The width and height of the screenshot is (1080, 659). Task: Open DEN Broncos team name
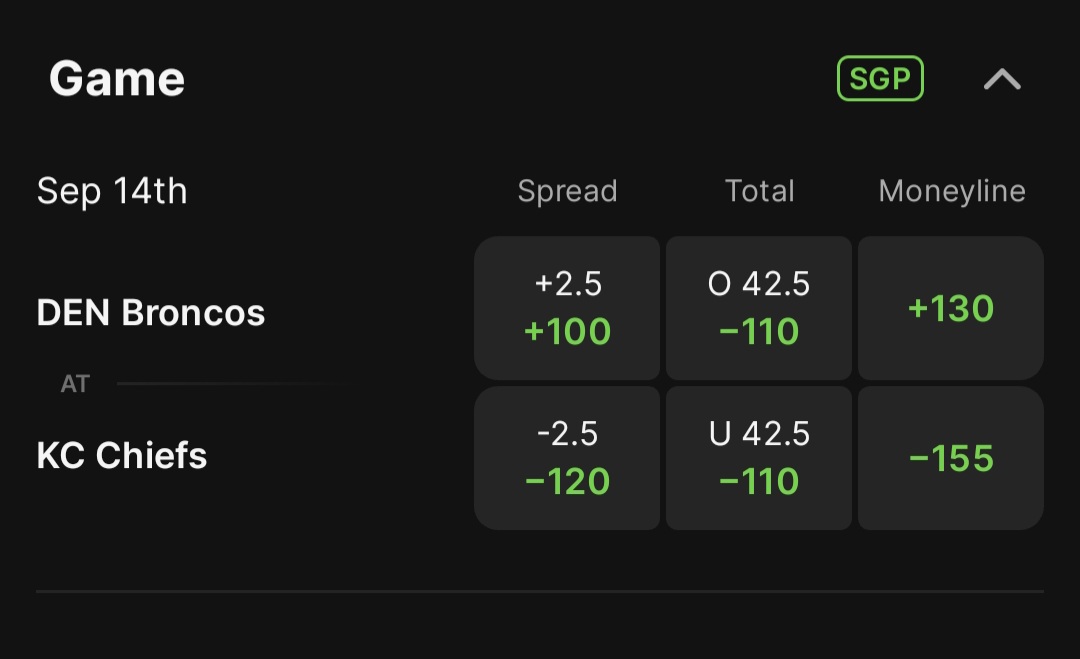point(151,313)
